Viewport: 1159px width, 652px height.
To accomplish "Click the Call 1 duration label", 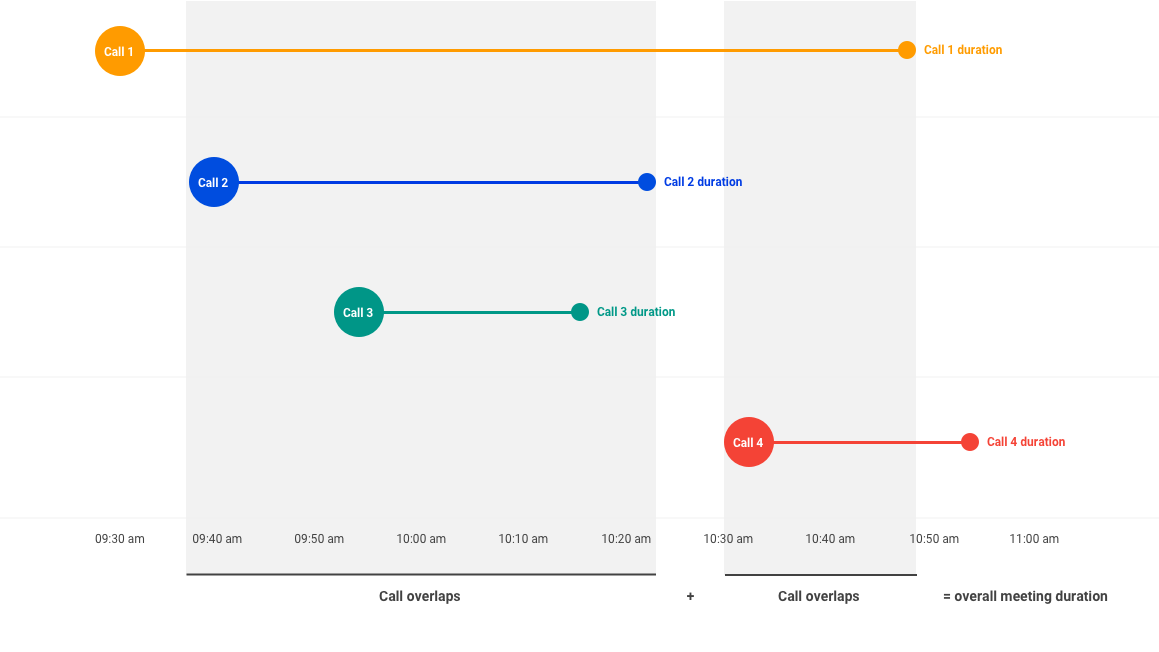I will pos(963,50).
